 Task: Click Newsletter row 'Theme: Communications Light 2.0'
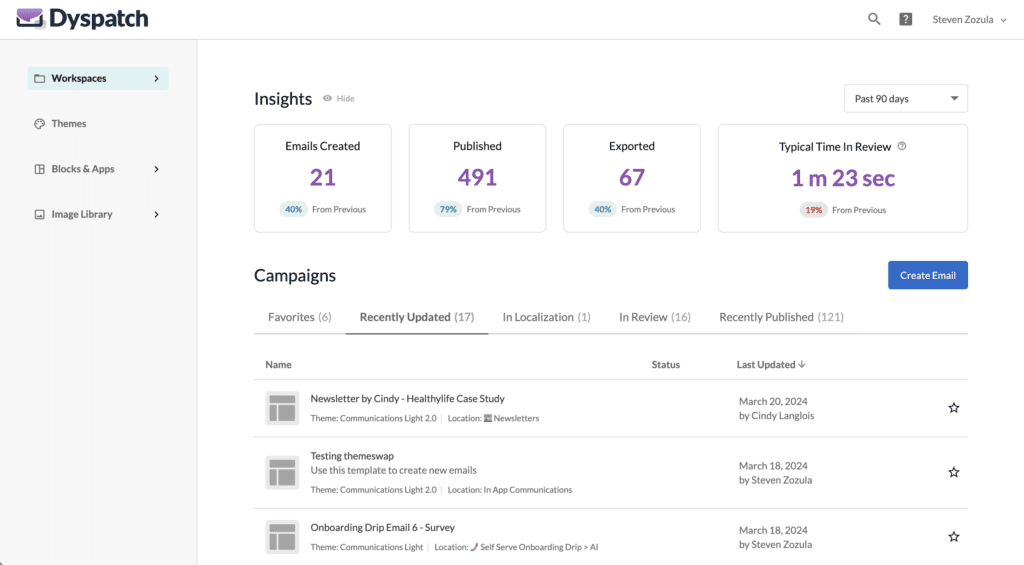pos(374,418)
